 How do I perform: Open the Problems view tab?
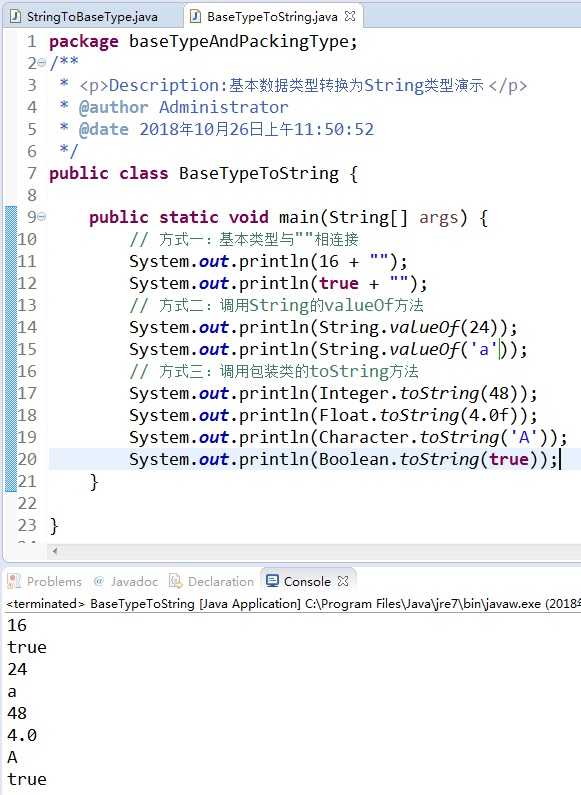point(54,582)
